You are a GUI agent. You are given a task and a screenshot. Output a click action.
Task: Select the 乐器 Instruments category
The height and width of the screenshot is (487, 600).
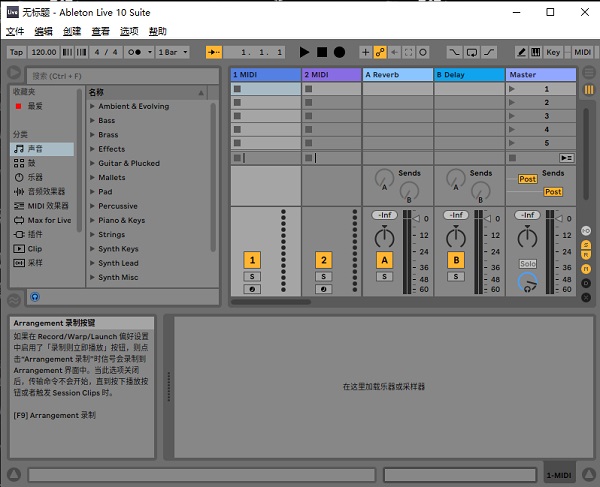coord(42,178)
